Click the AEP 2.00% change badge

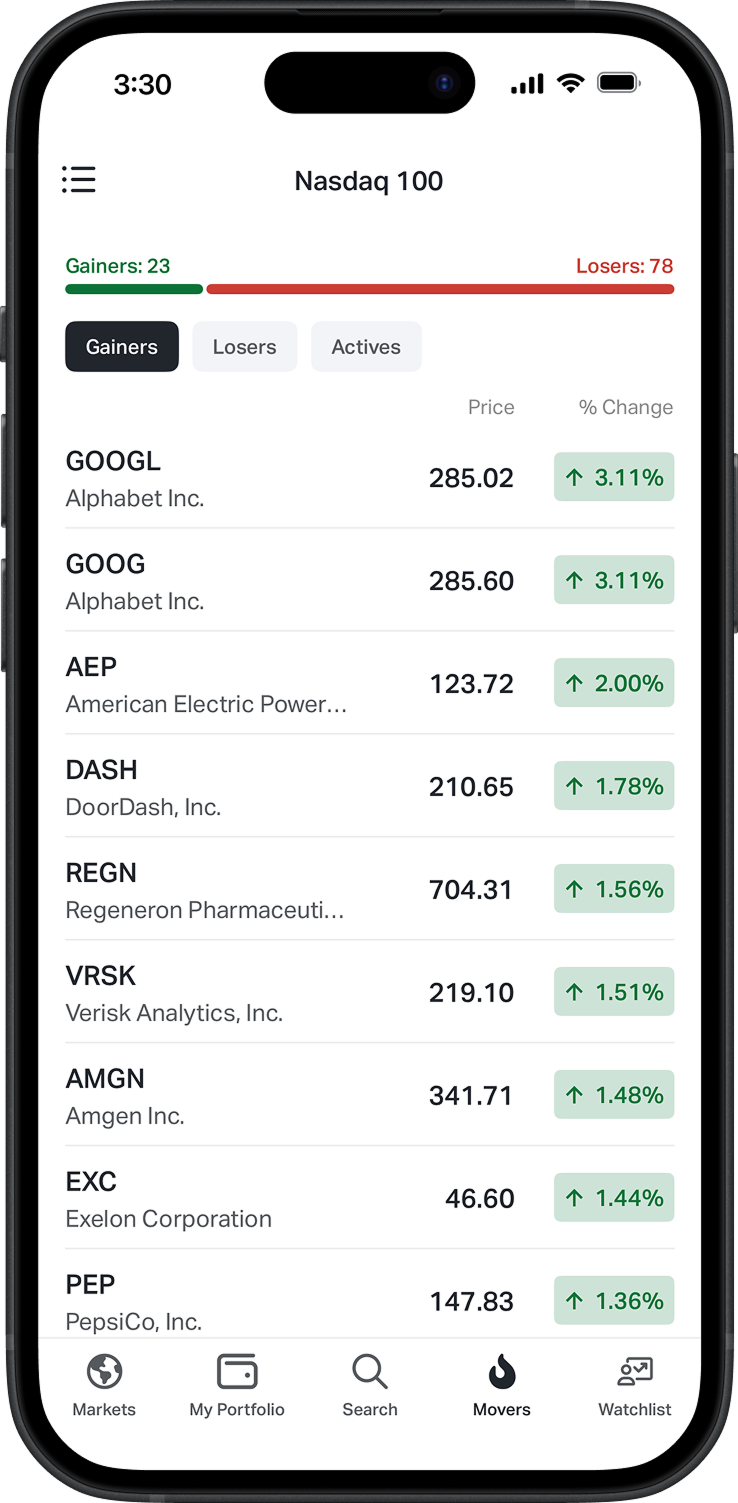tap(614, 683)
